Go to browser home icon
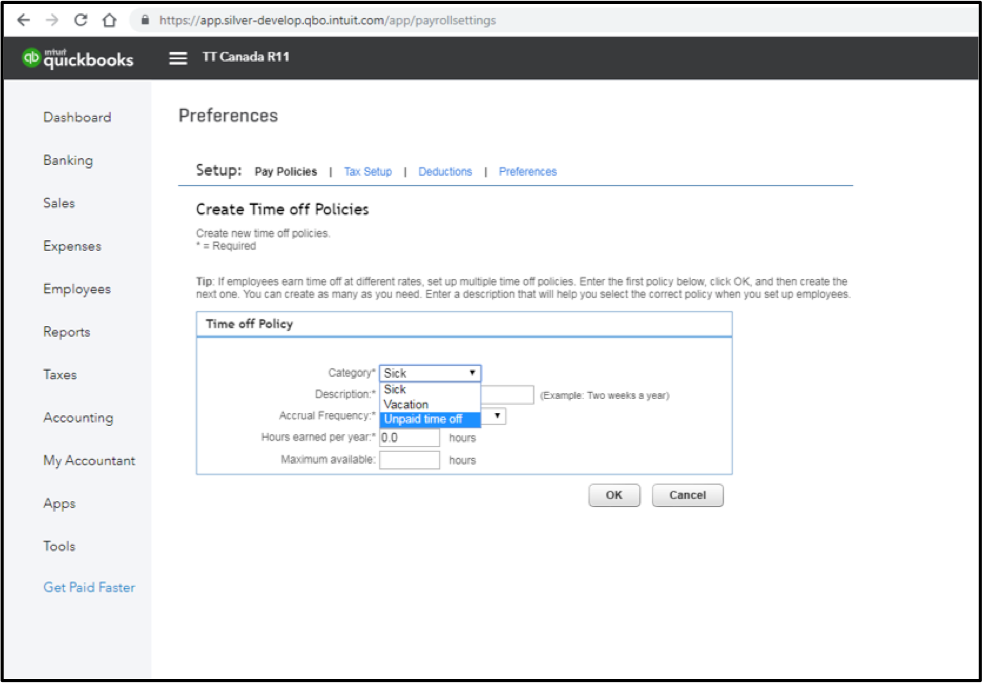982x683 pixels. point(110,20)
